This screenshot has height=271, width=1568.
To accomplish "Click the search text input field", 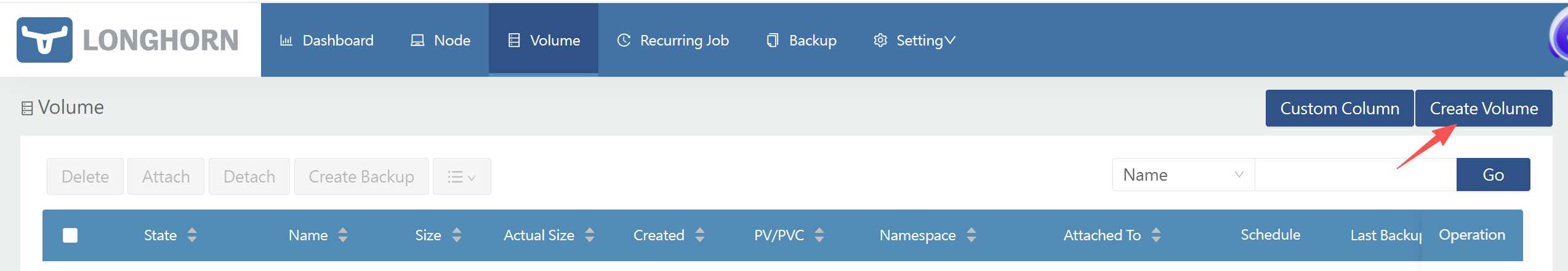I will [1356, 175].
